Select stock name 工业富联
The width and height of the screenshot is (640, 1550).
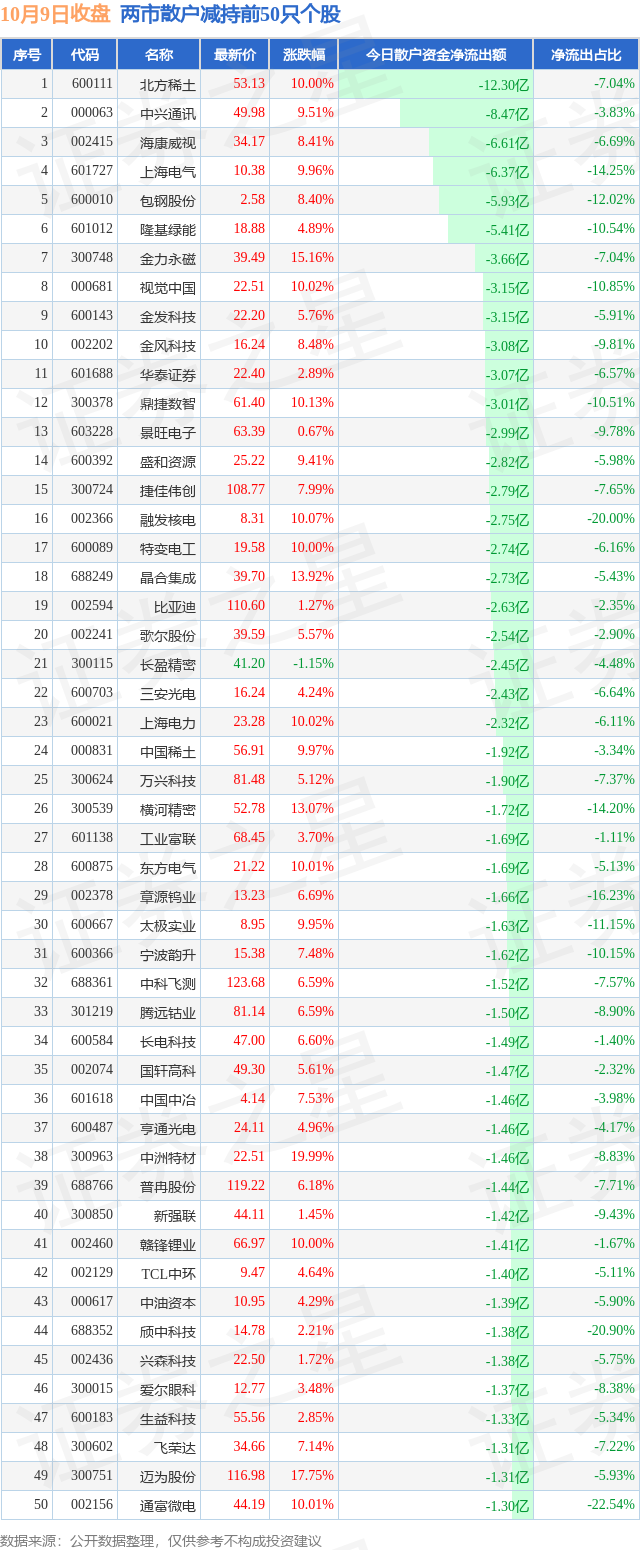168,838
